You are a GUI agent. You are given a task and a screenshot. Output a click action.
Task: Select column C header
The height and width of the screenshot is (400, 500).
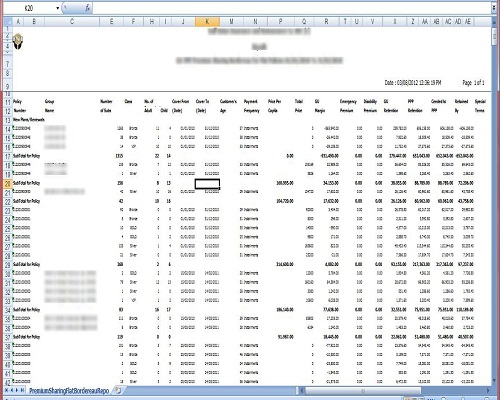(x=72, y=22)
